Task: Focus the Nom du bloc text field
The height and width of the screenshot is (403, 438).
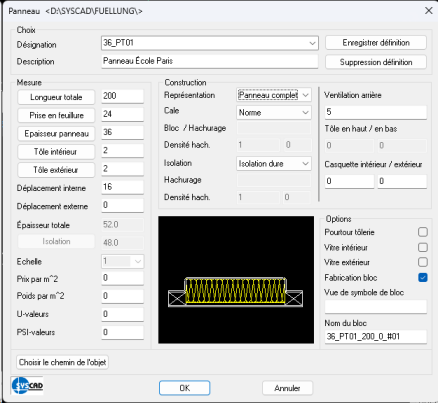Action: (376, 337)
